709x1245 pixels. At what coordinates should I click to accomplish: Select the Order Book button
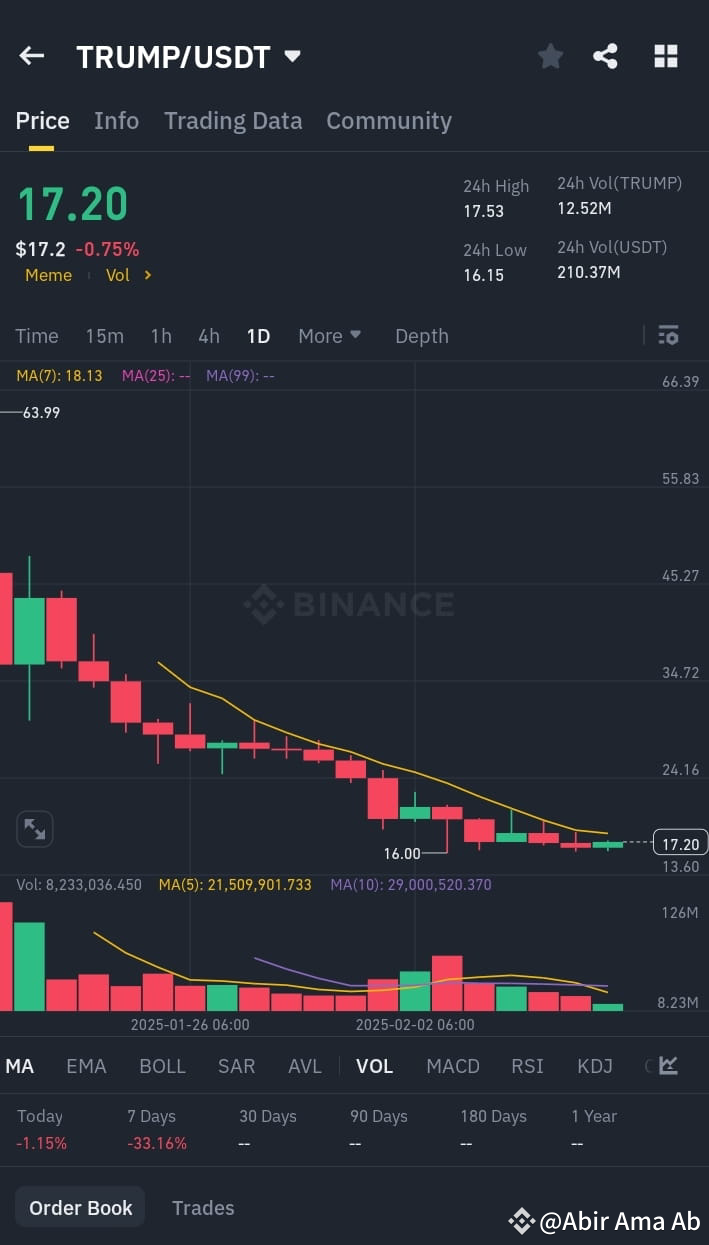[80, 1207]
